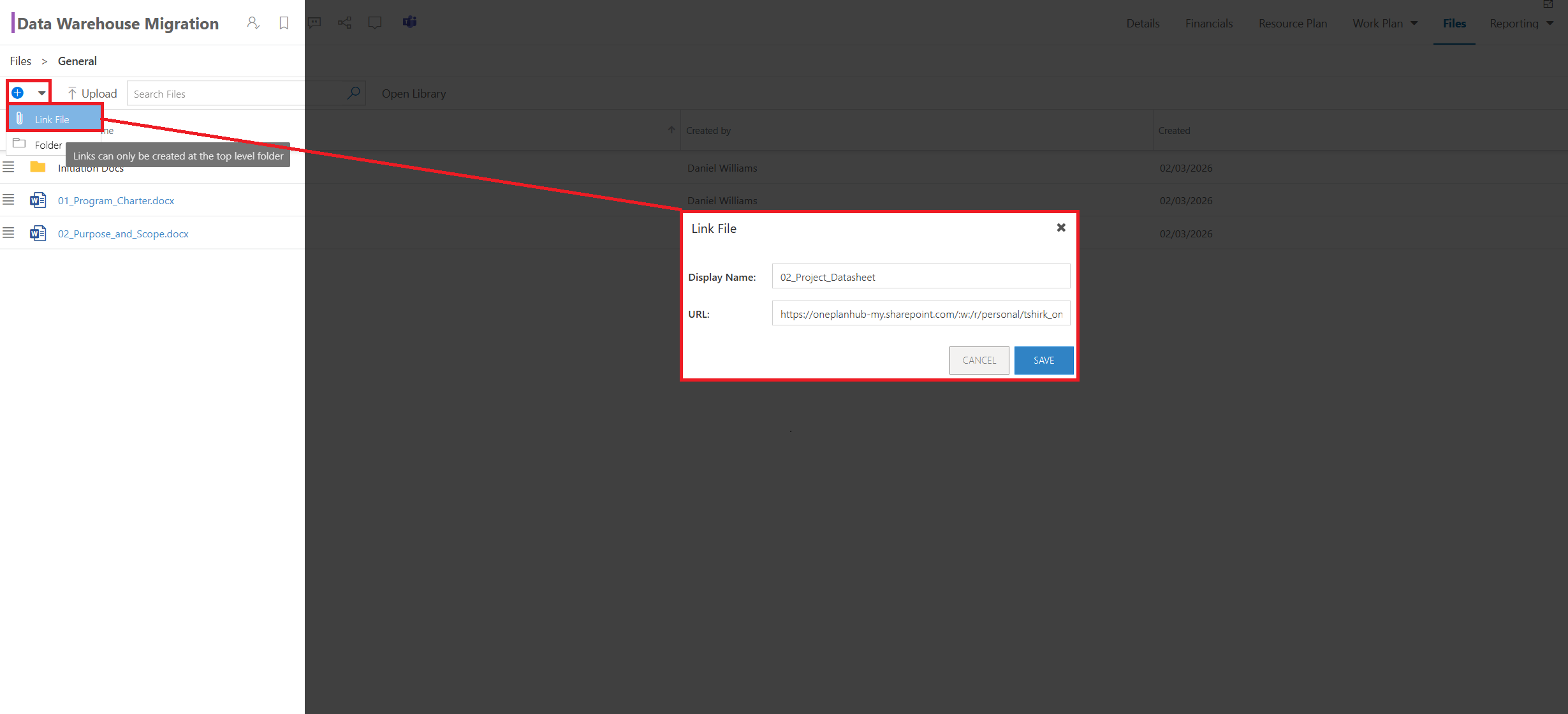Click the share icon in the header
Viewport: 1568px width, 714px height.
pyautogui.click(x=344, y=22)
